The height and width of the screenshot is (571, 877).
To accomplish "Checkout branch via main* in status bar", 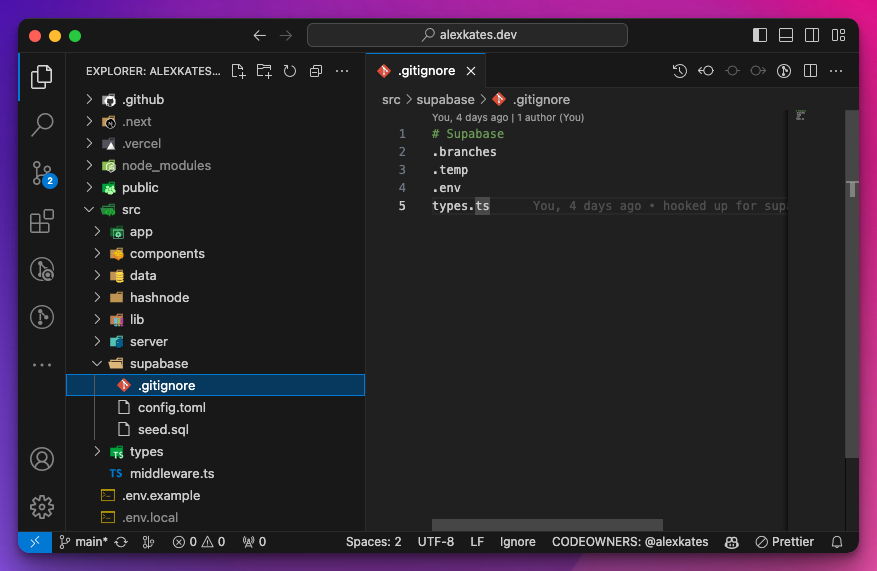I will [84, 542].
